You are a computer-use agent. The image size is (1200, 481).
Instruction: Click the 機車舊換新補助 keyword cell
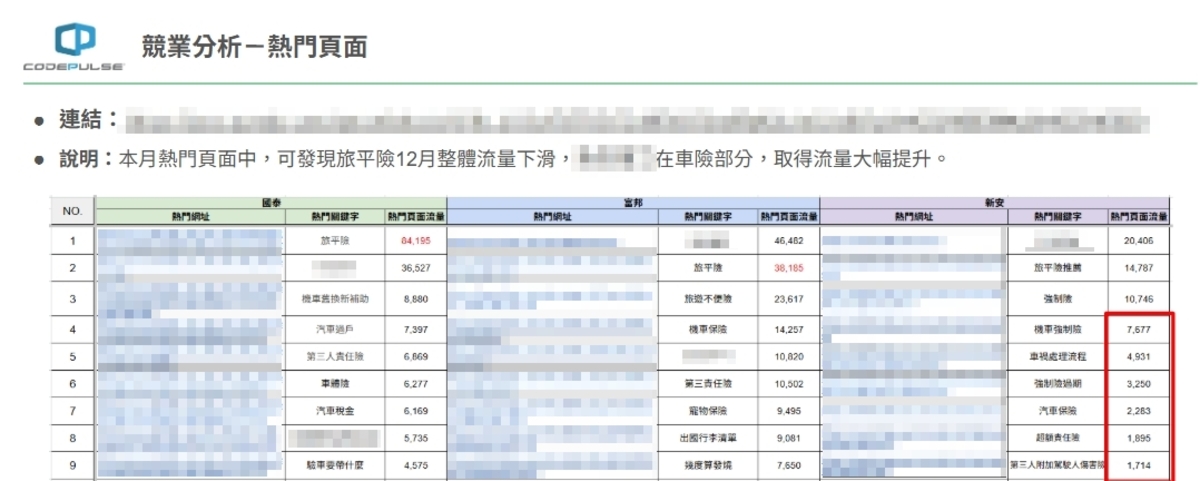pyautogui.click(x=335, y=298)
